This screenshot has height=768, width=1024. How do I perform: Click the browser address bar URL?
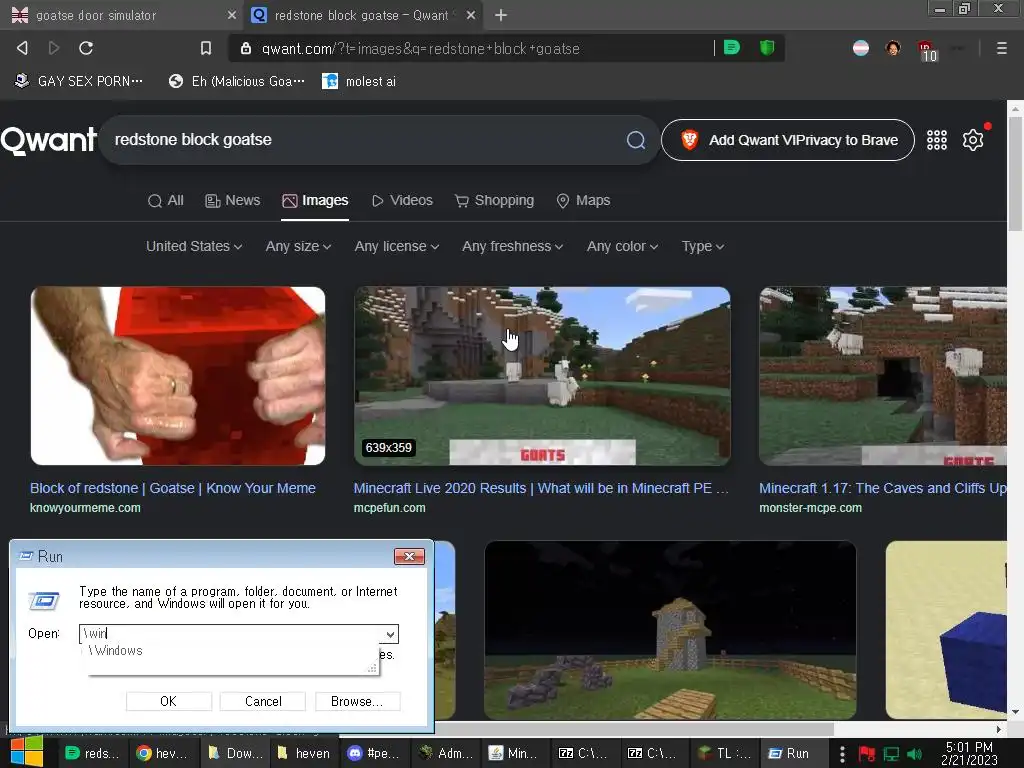click(x=421, y=48)
